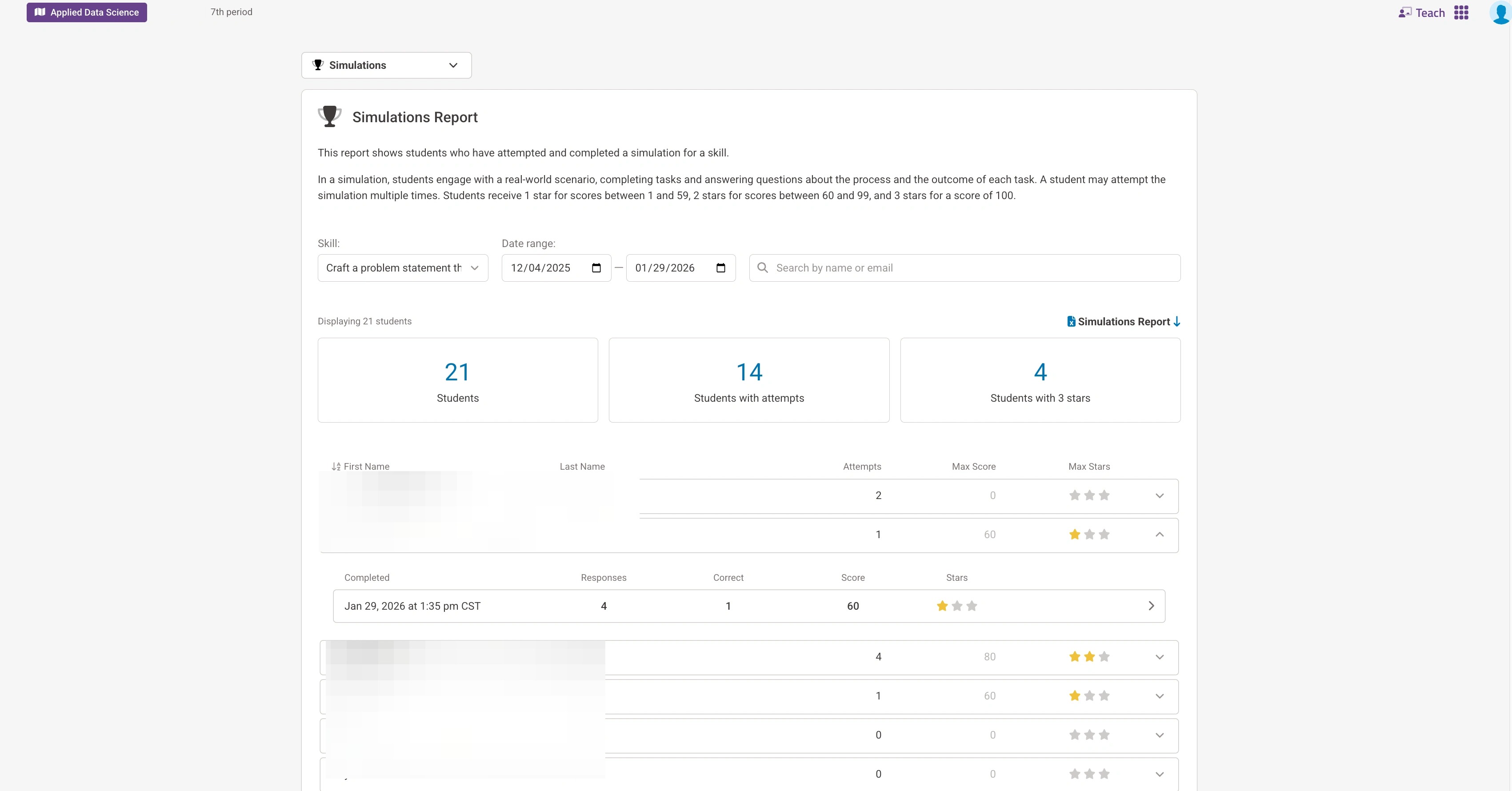Click the search magnifier icon
The width and height of the screenshot is (1512, 791).
(763, 268)
